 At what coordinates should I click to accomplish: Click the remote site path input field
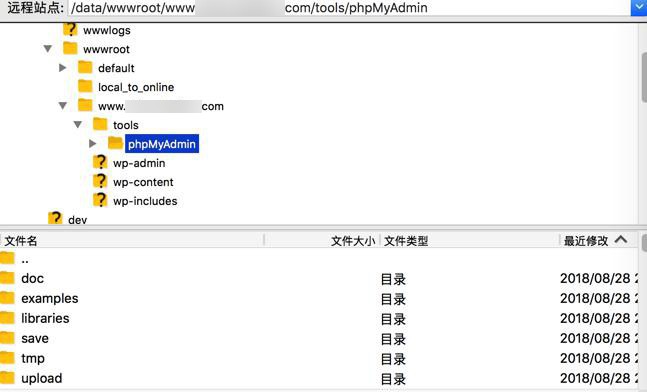tap(349, 8)
